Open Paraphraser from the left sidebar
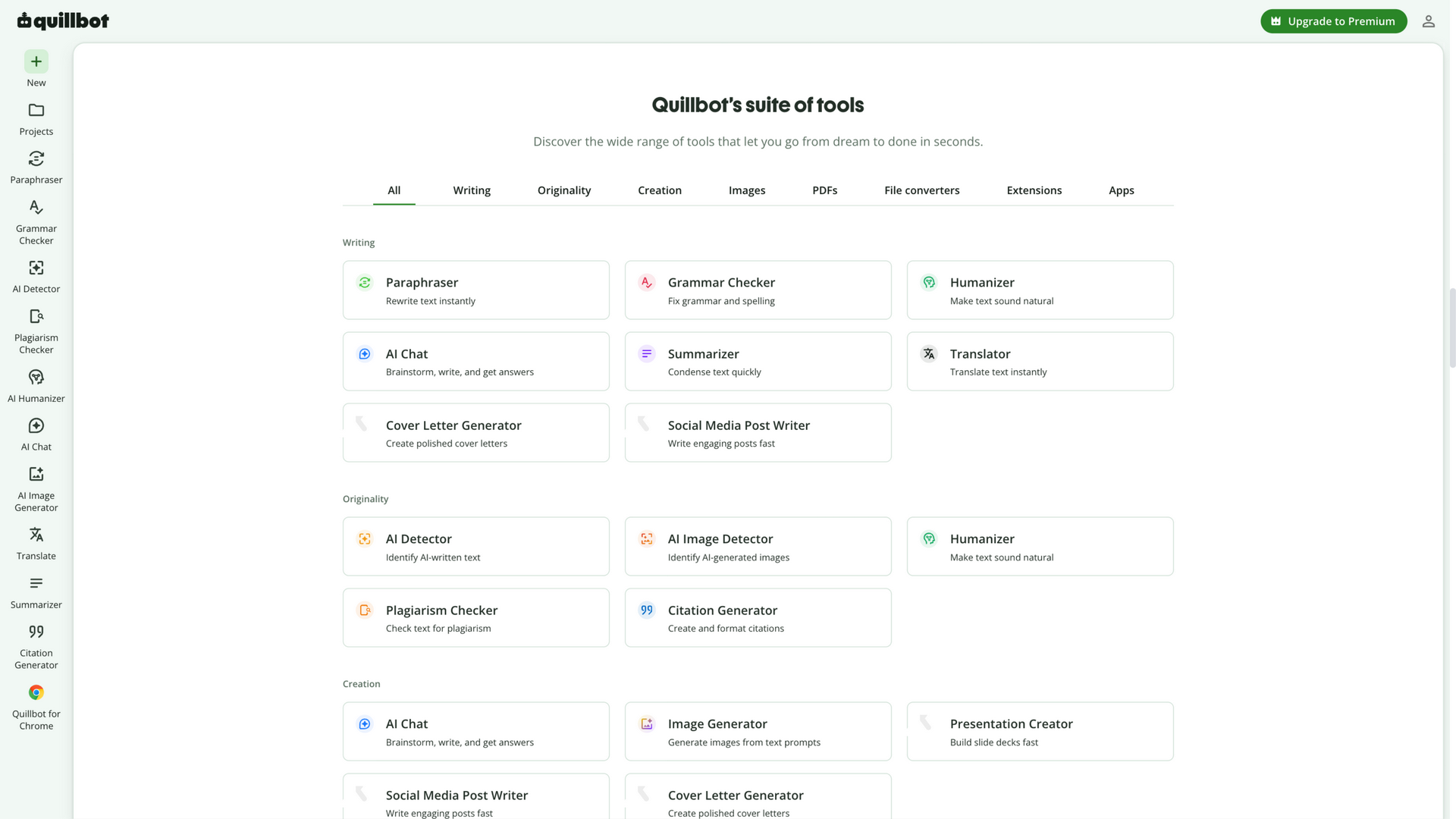This screenshot has height=819, width=1456. coord(36,168)
